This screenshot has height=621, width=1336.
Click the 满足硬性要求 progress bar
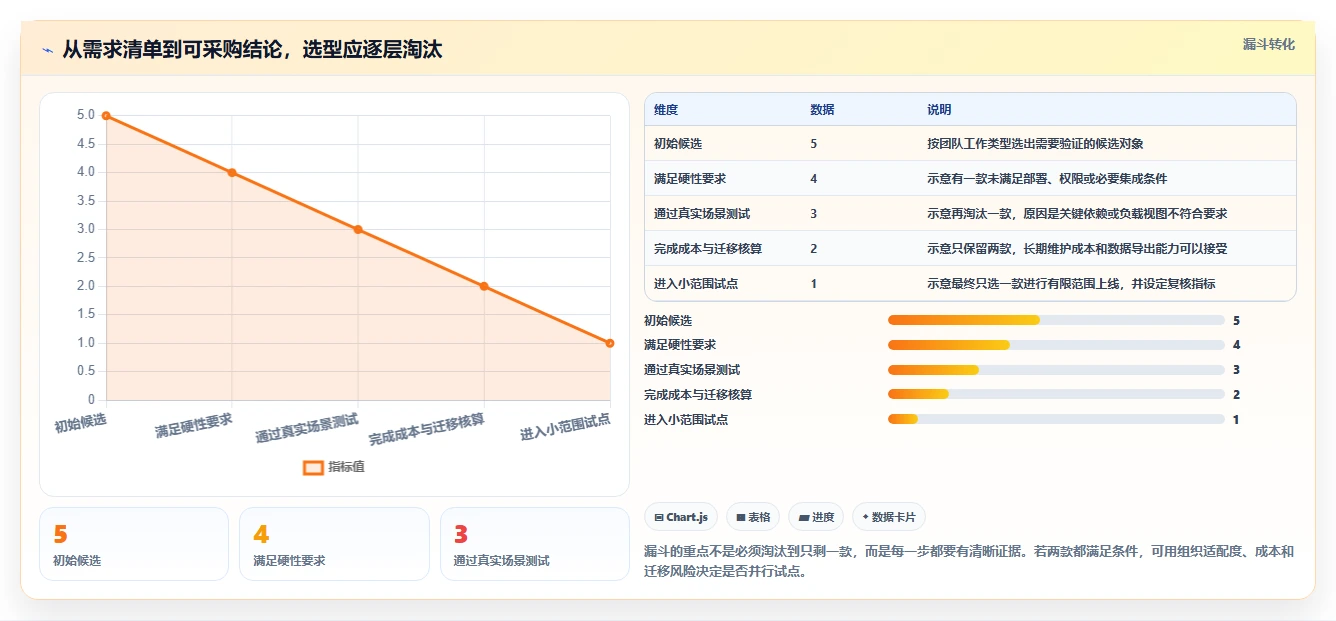(x=1056, y=345)
